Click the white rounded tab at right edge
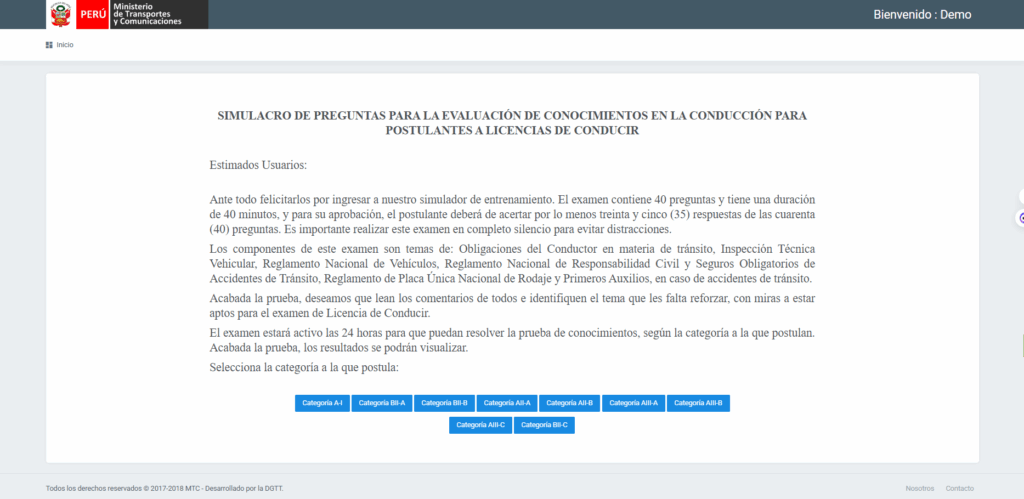The width and height of the screenshot is (1024, 499). (x=1020, y=195)
